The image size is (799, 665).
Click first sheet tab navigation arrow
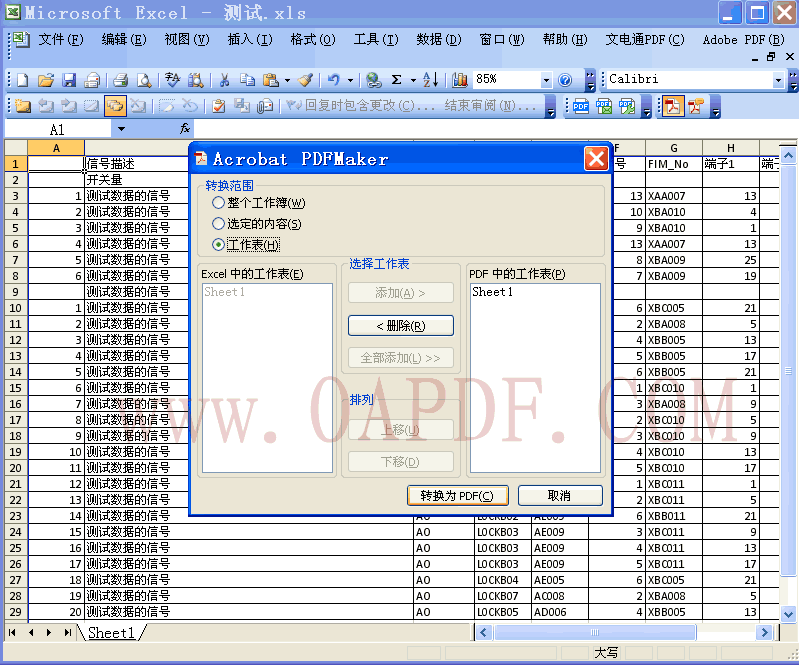(x=12, y=632)
